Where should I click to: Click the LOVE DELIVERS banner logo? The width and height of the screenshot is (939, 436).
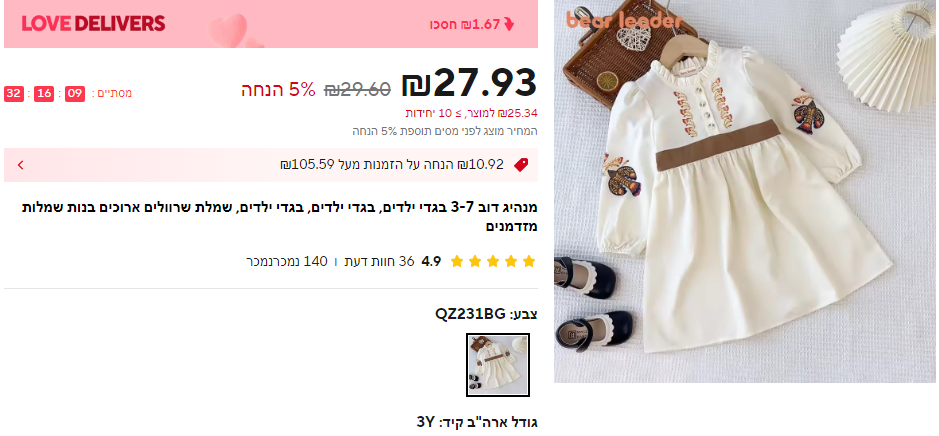coord(93,24)
